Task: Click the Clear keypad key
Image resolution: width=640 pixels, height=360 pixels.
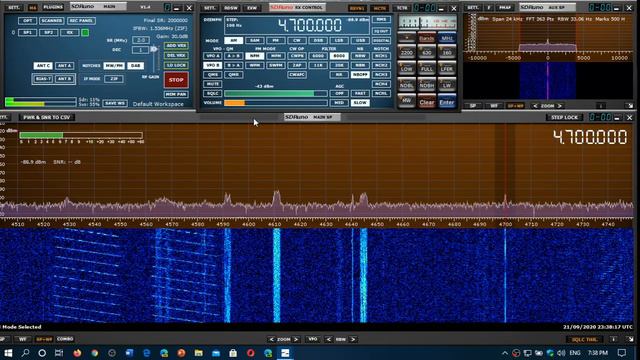Action: pos(427,102)
